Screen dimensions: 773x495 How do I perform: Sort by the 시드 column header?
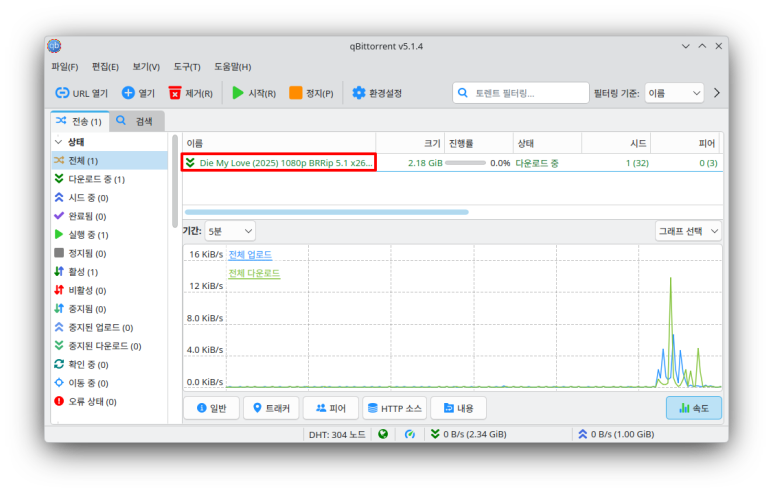tap(616, 143)
